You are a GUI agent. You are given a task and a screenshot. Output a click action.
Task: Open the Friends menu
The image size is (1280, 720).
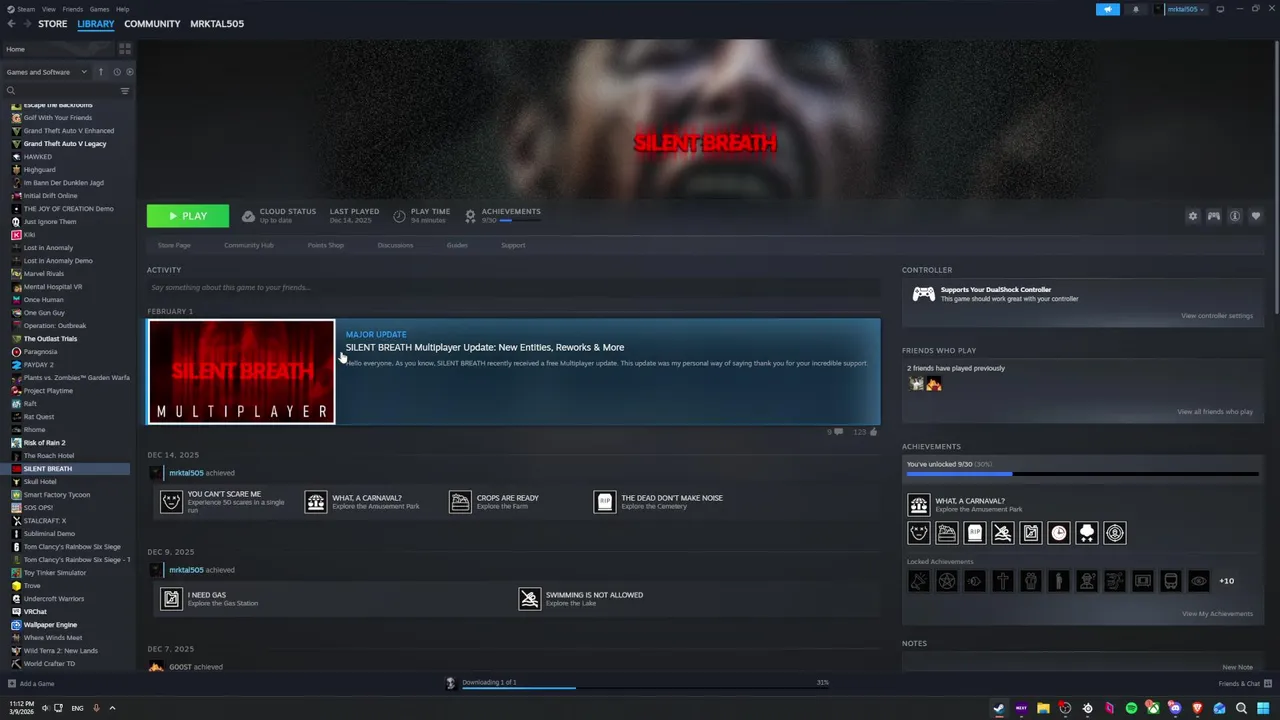[73, 9]
